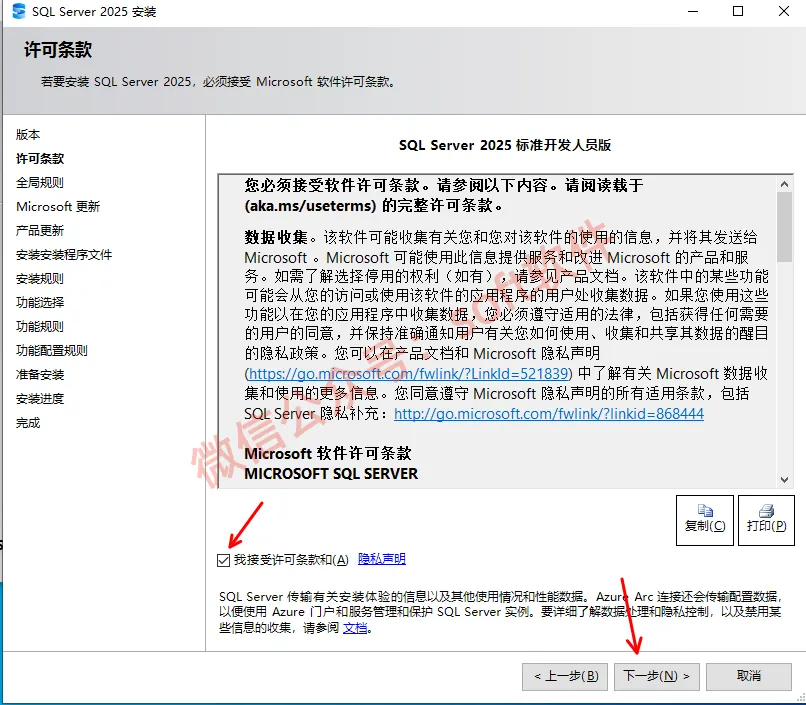The image size is (806, 705).
Task: Click the Print (打印) button icon
Action: click(x=766, y=510)
